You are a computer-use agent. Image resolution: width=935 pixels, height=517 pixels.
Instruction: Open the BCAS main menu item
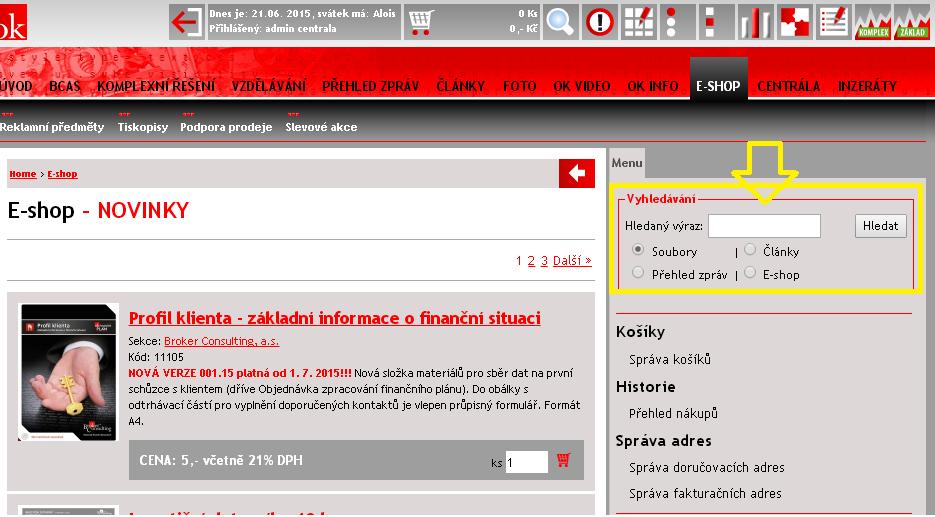(65, 86)
